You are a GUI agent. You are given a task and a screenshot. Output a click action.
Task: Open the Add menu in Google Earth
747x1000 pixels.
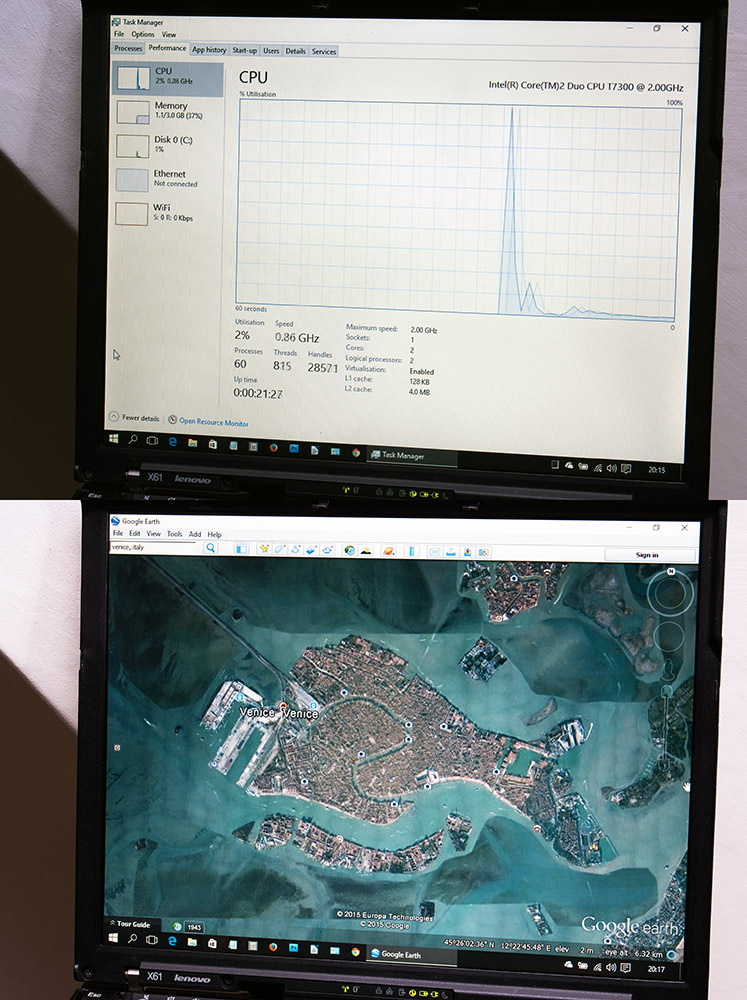195,534
